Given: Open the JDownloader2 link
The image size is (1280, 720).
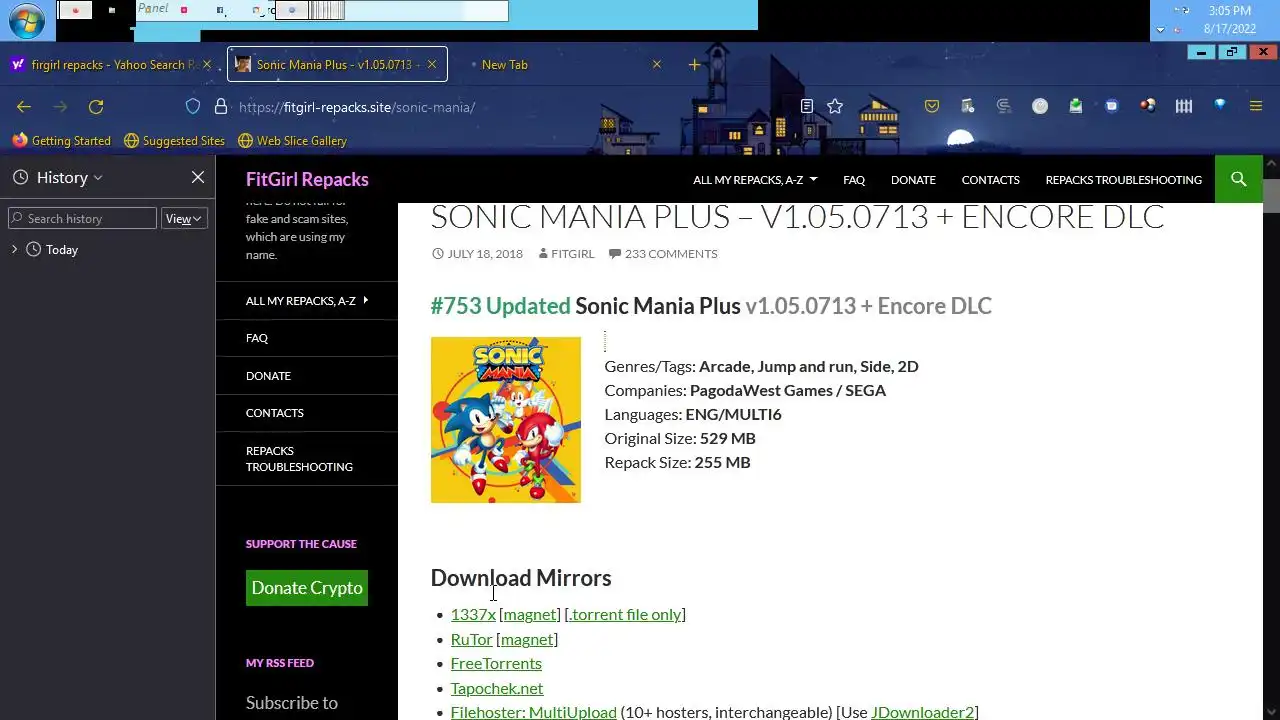Looking at the screenshot, I should (x=922, y=712).
